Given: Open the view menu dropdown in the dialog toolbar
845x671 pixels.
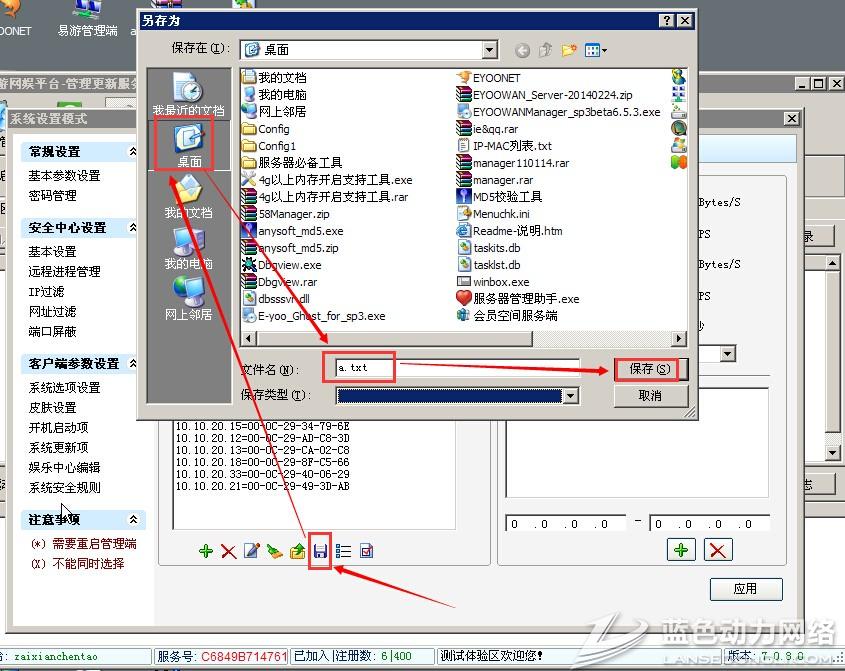Looking at the screenshot, I should click(597, 50).
